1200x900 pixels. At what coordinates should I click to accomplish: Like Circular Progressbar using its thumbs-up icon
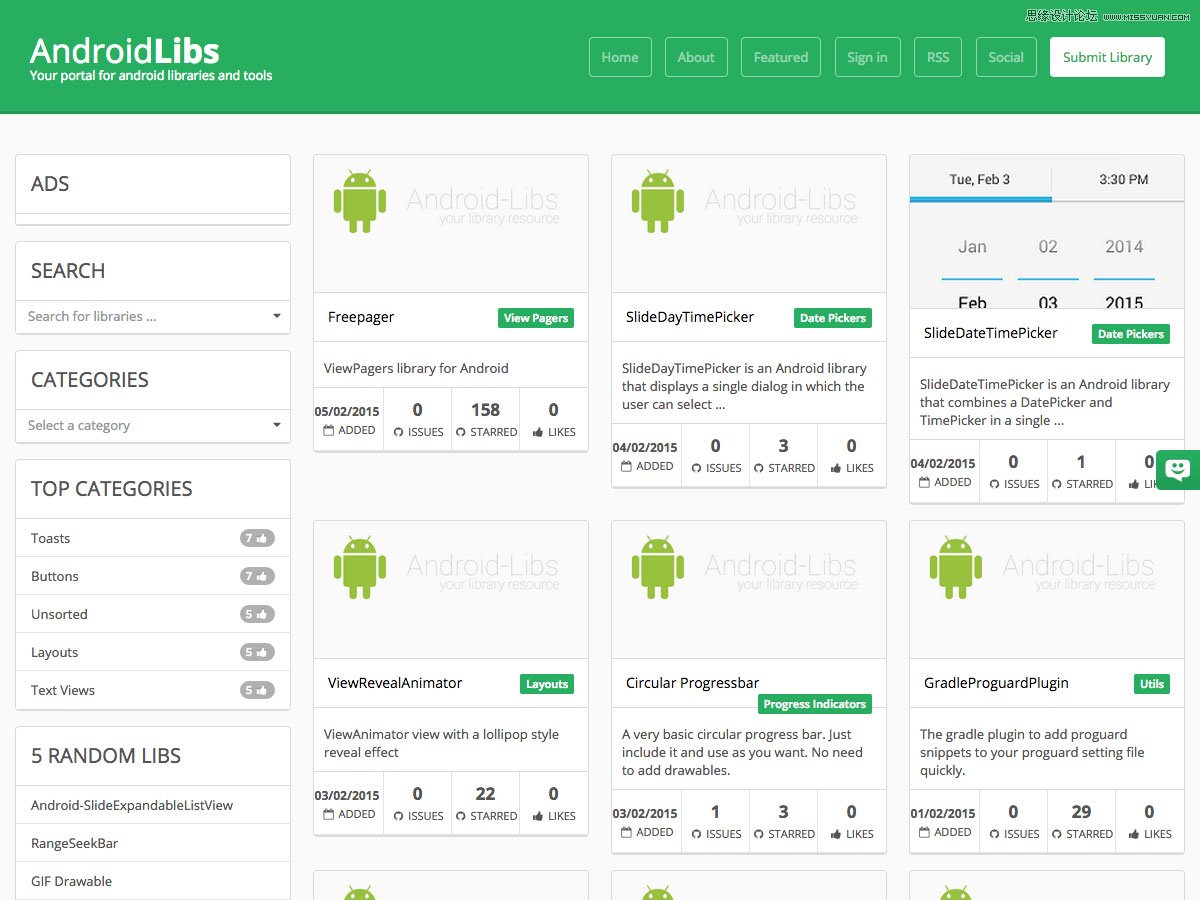point(836,835)
